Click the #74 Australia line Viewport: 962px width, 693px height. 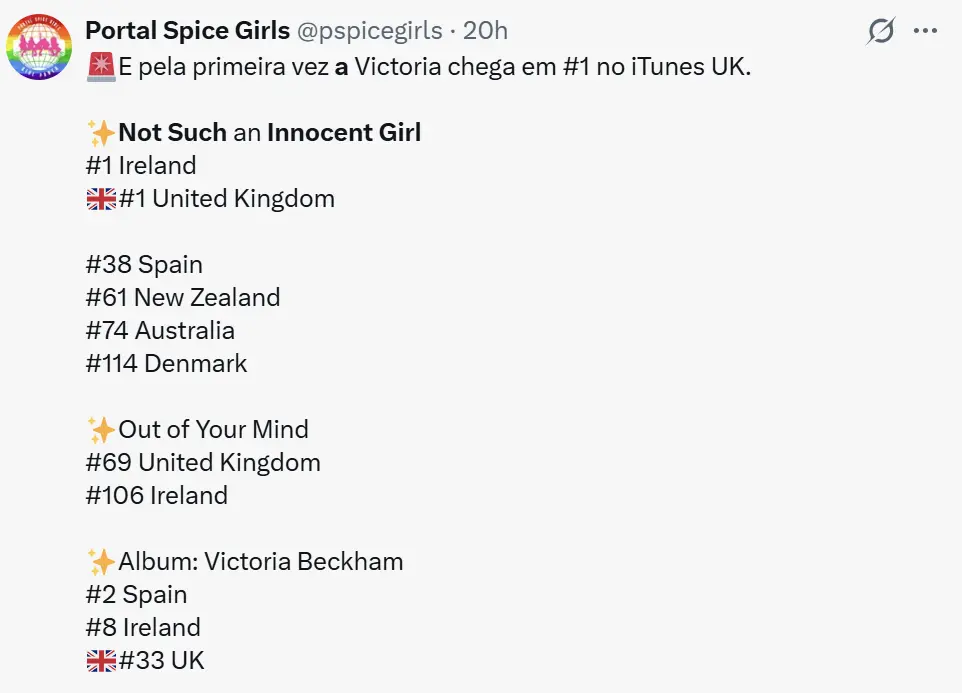pyautogui.click(x=160, y=331)
